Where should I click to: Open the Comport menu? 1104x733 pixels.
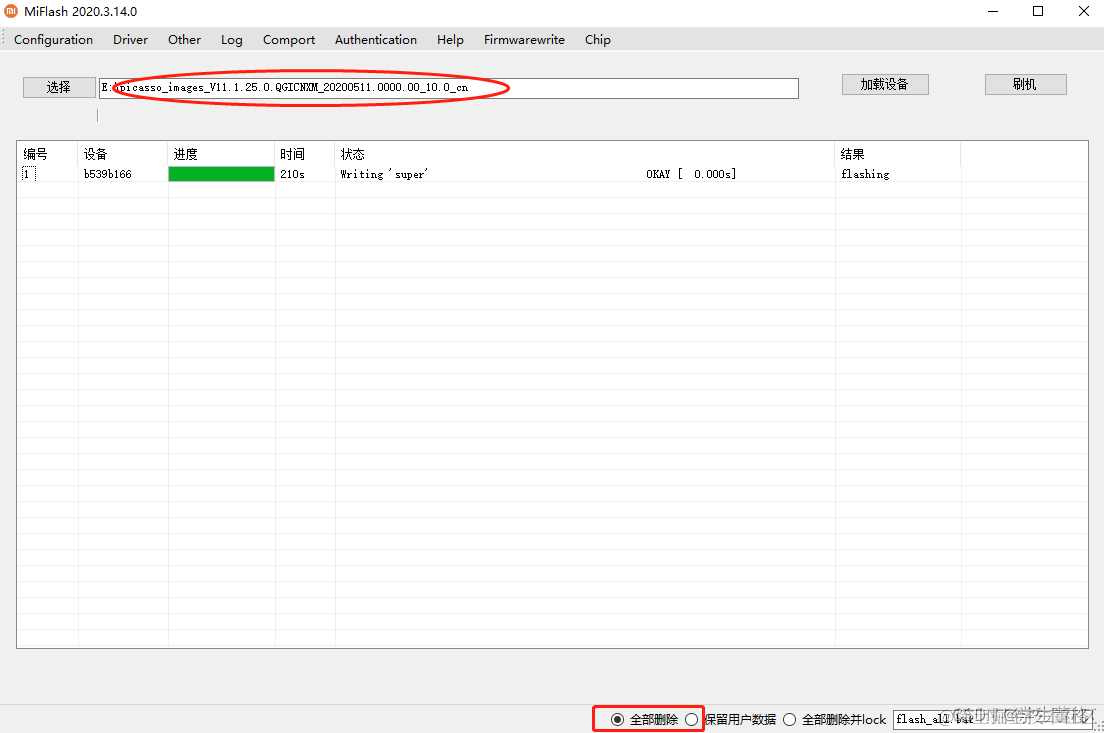289,40
